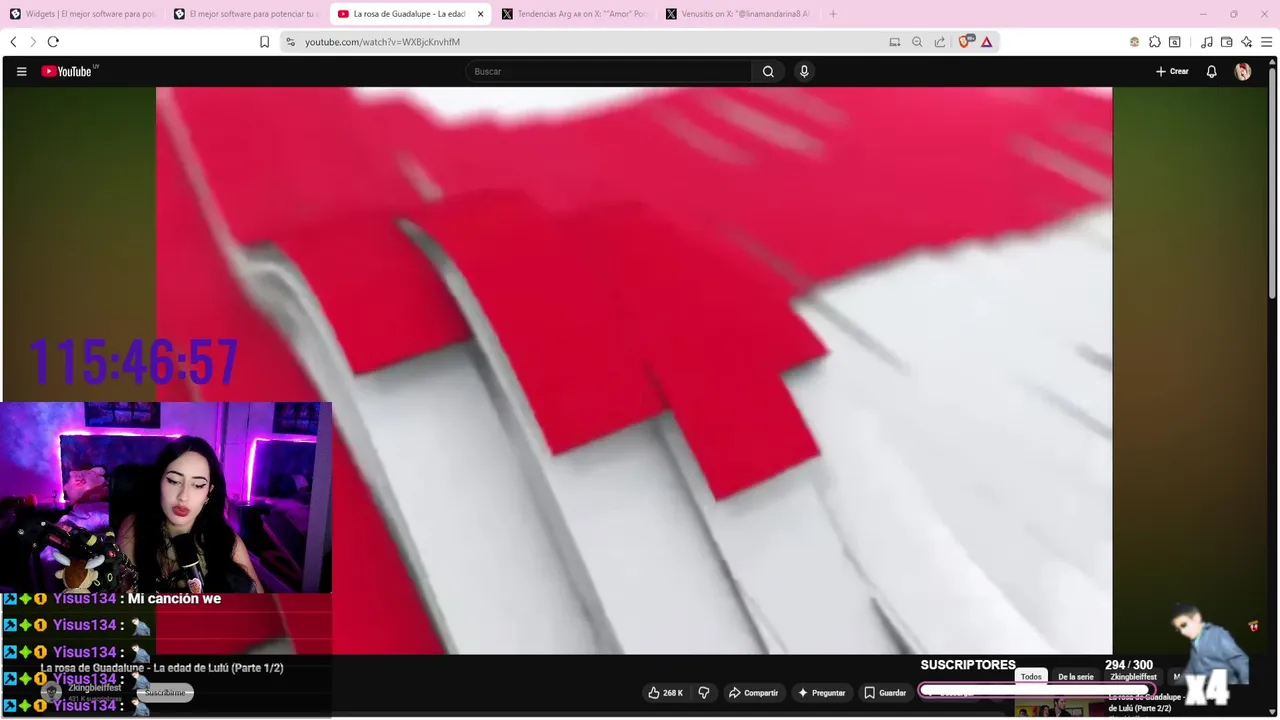Open the YouTube hamburger guide menu
1280x720 pixels.
pos(21,71)
